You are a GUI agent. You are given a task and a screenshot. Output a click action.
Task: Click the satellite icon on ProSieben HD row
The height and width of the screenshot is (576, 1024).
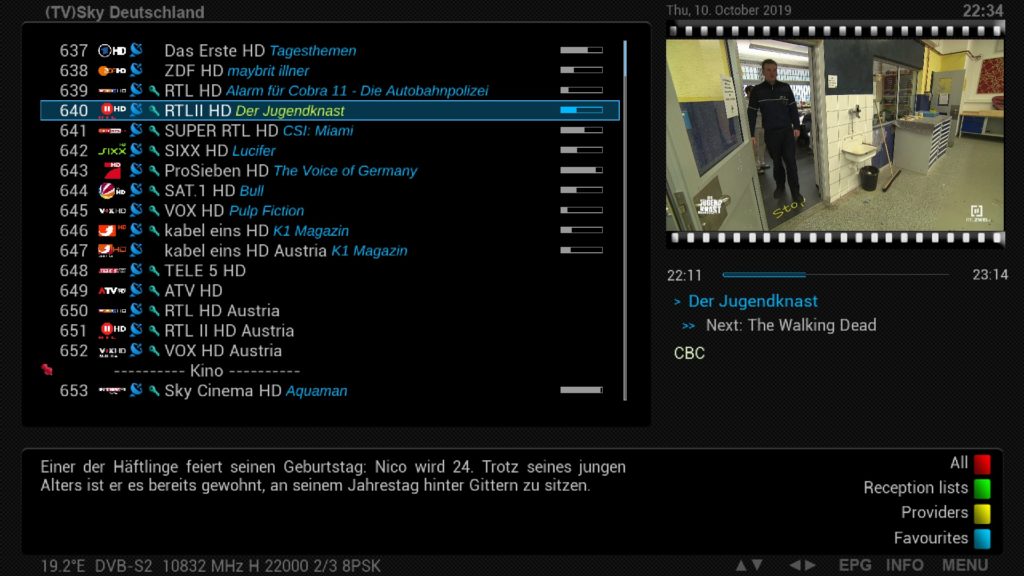(x=136, y=170)
